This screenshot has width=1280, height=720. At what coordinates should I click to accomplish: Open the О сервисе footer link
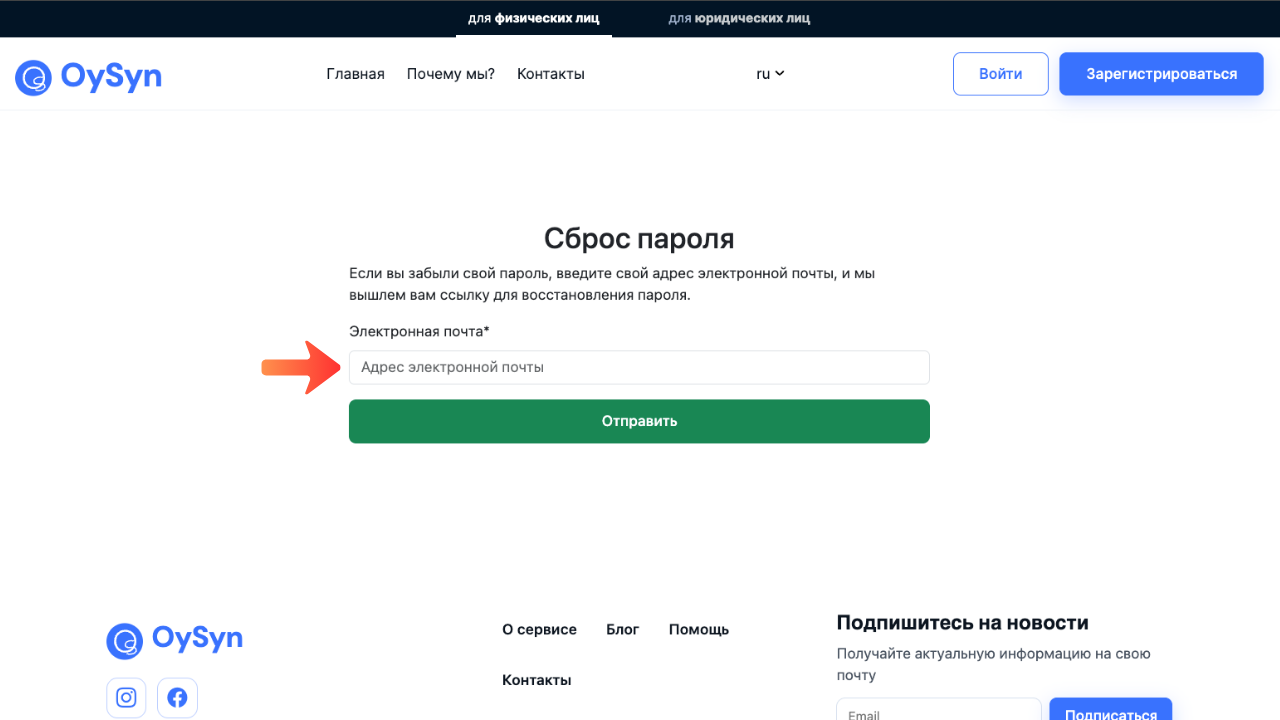(x=539, y=629)
